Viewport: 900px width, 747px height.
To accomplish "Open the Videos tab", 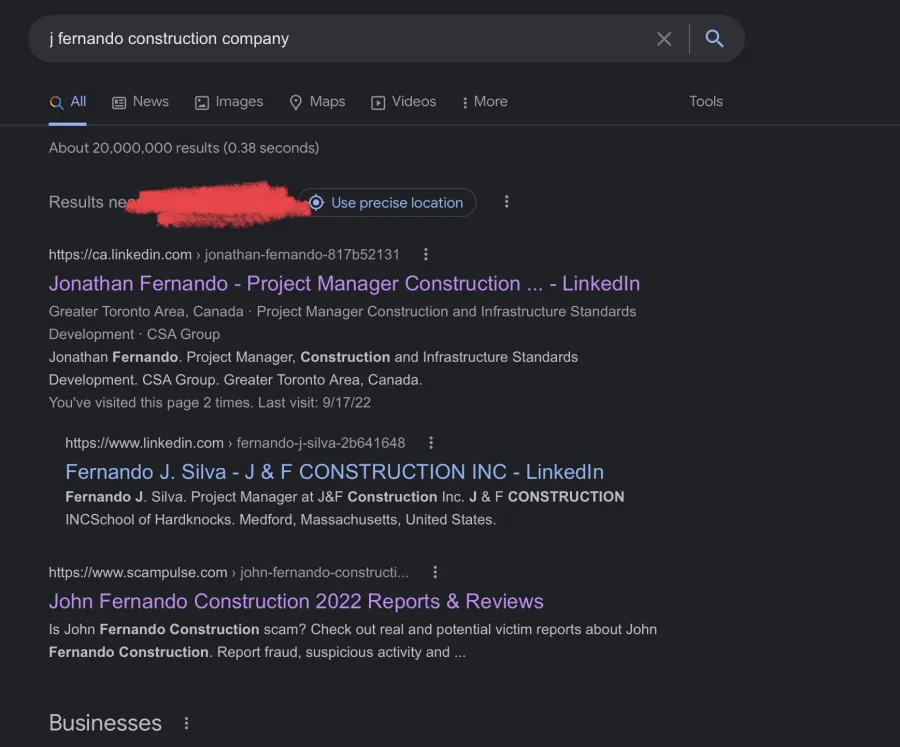I will pyautogui.click(x=404, y=102).
